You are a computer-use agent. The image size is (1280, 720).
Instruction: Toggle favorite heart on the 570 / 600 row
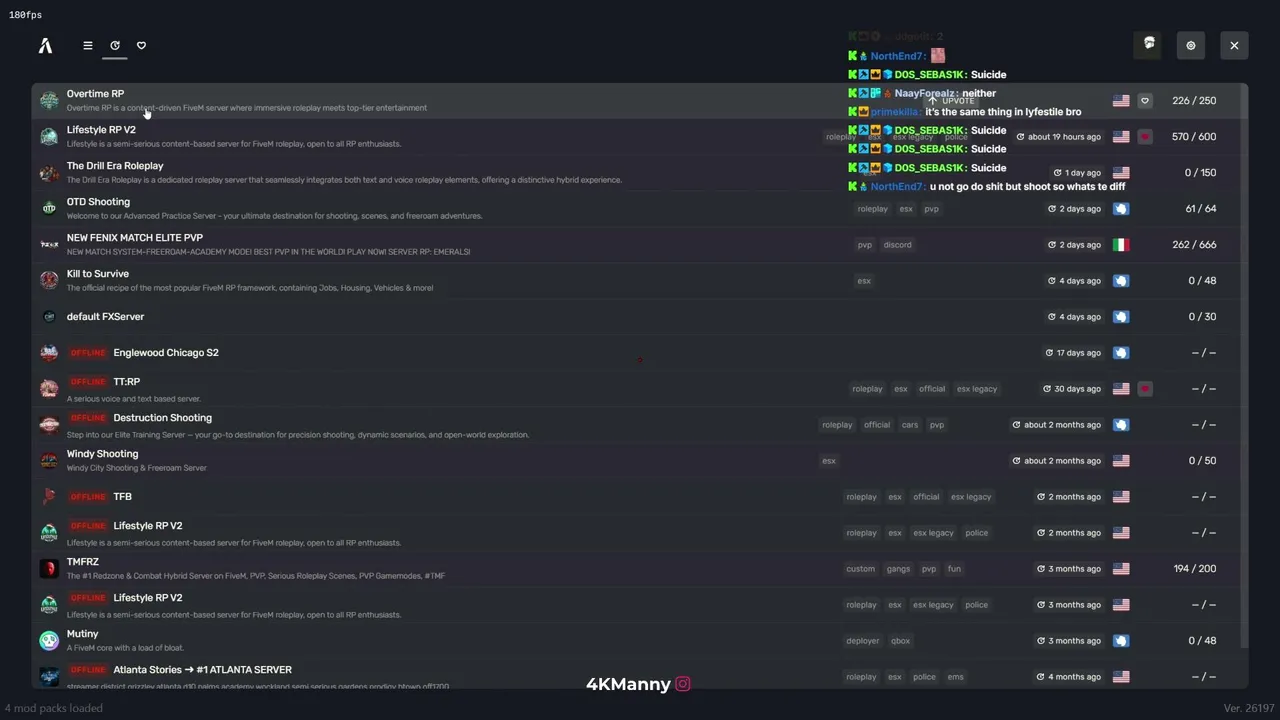point(1145,137)
